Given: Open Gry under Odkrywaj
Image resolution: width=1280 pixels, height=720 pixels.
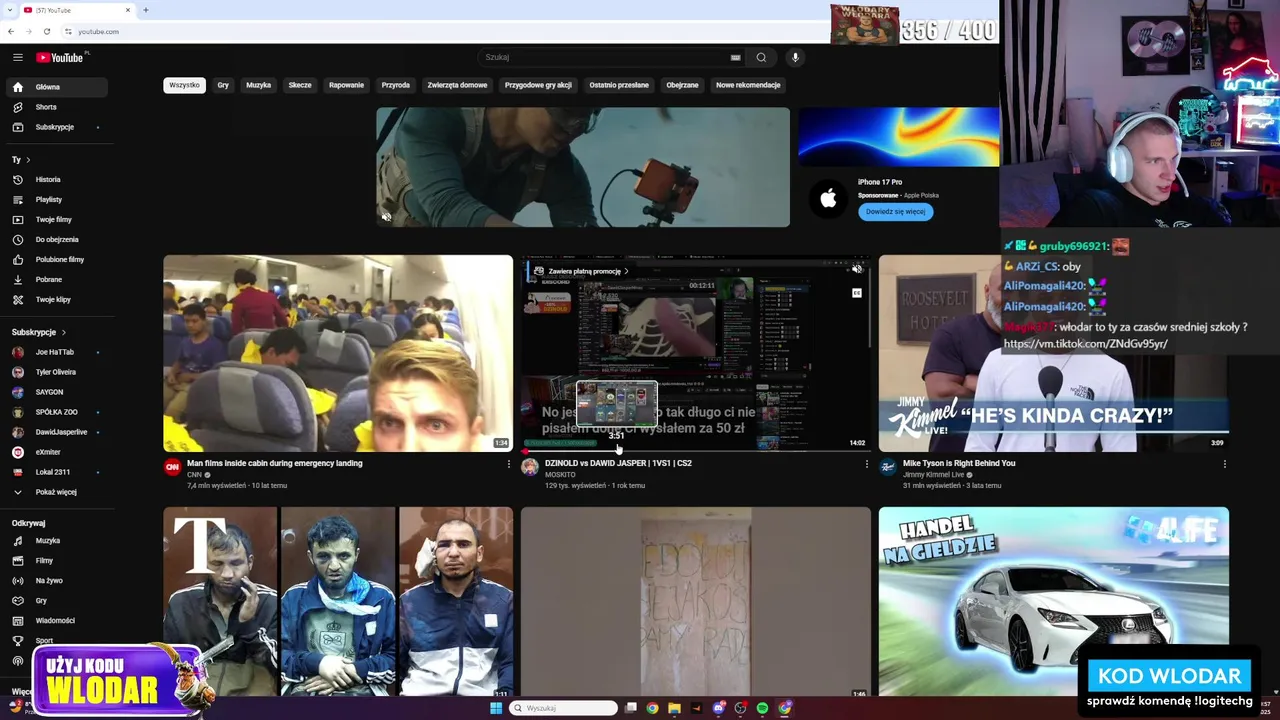Looking at the screenshot, I should click(x=56, y=601).
